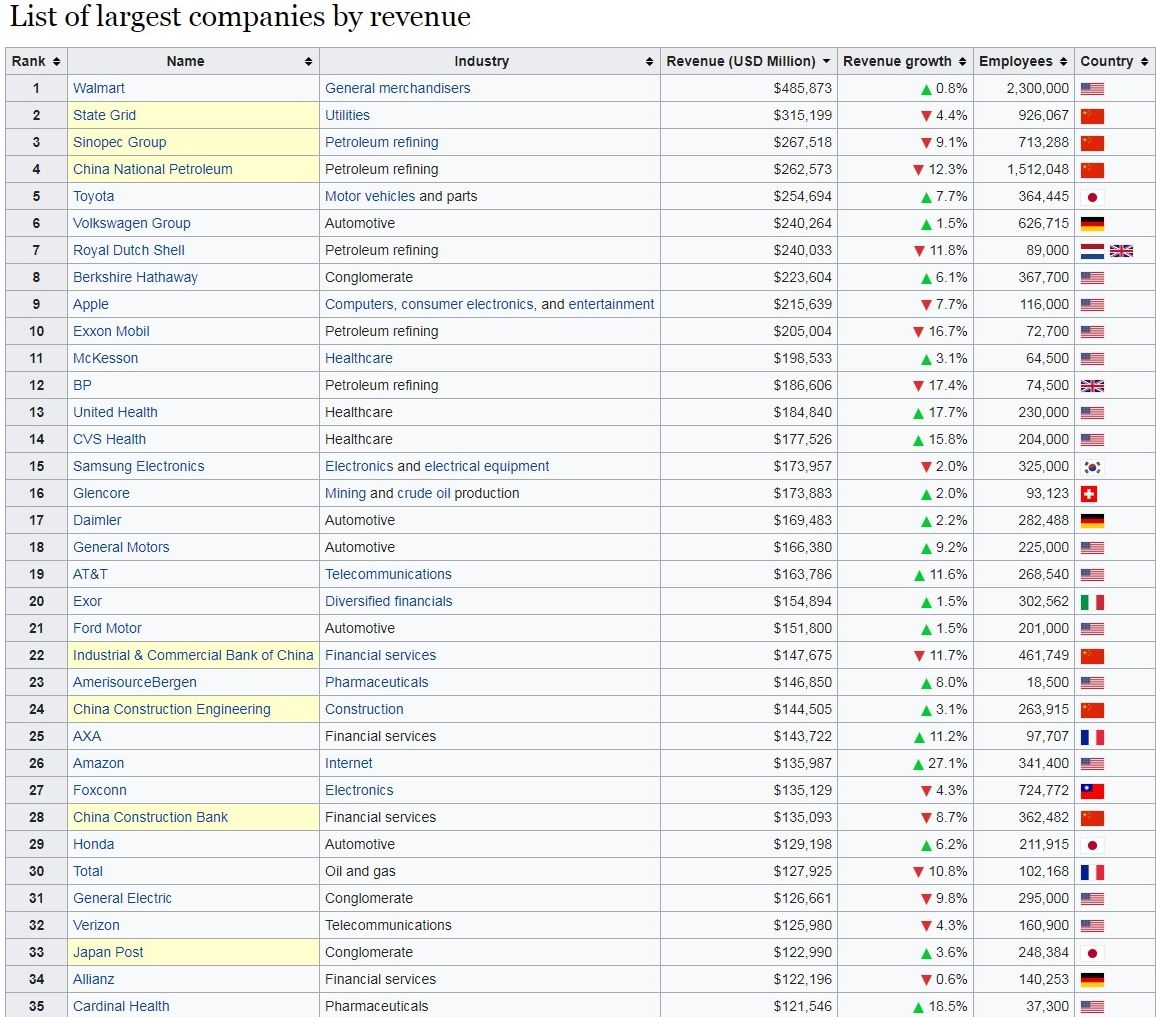The height and width of the screenshot is (1017, 1156).
Task: Click German flag in Daimler row
Action: point(1092,521)
